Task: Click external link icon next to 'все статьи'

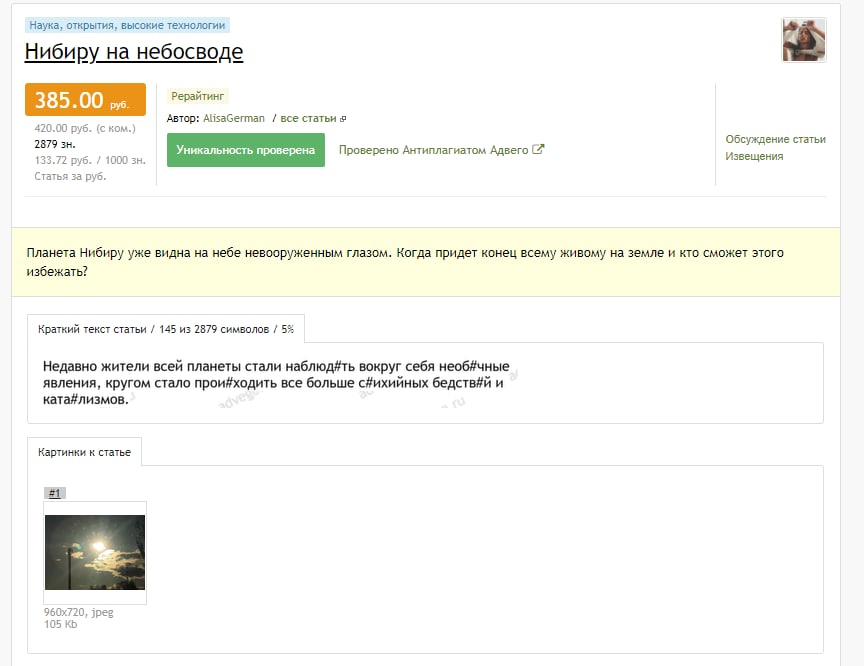Action: click(x=343, y=119)
